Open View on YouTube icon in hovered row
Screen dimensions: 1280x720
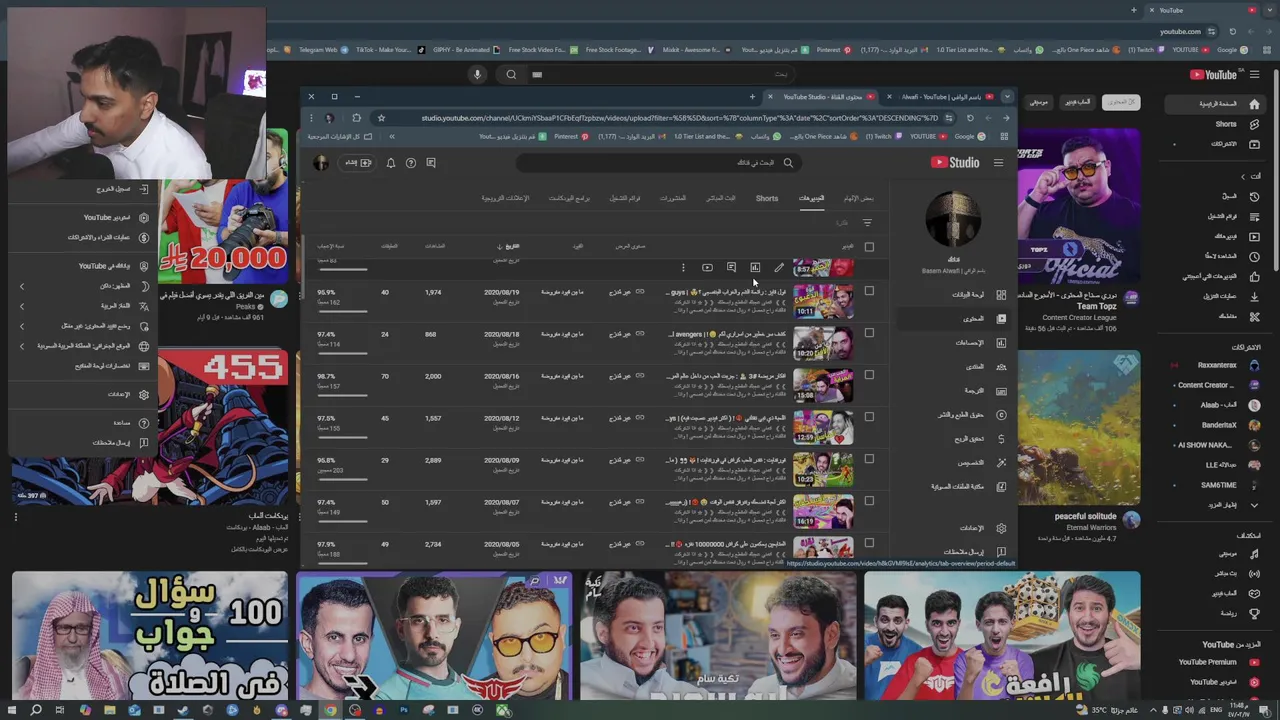coord(707,268)
